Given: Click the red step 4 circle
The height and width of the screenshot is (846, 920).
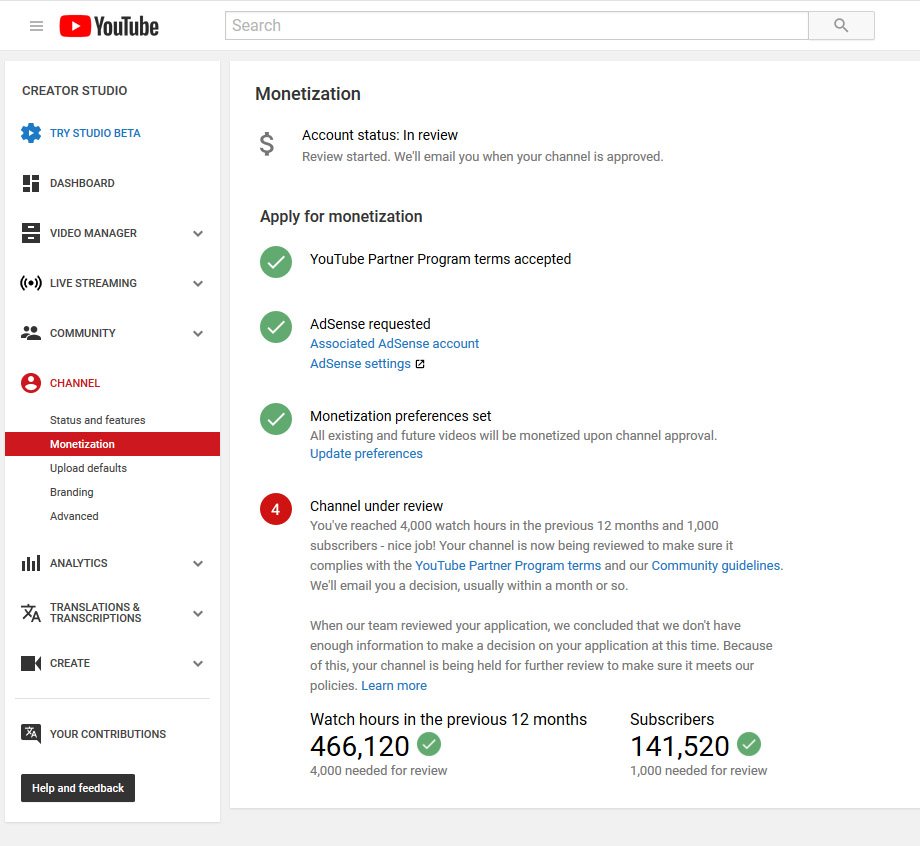Looking at the screenshot, I should pos(276,509).
